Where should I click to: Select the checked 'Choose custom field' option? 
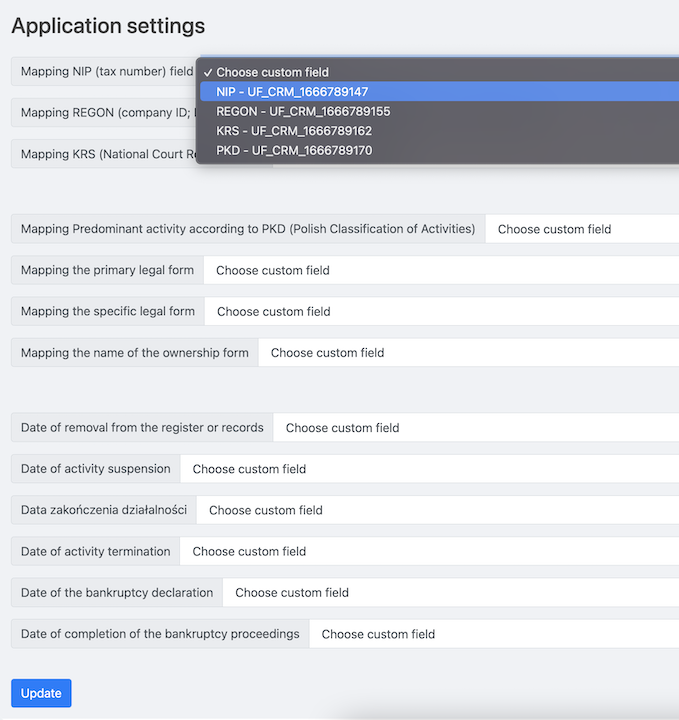272,72
